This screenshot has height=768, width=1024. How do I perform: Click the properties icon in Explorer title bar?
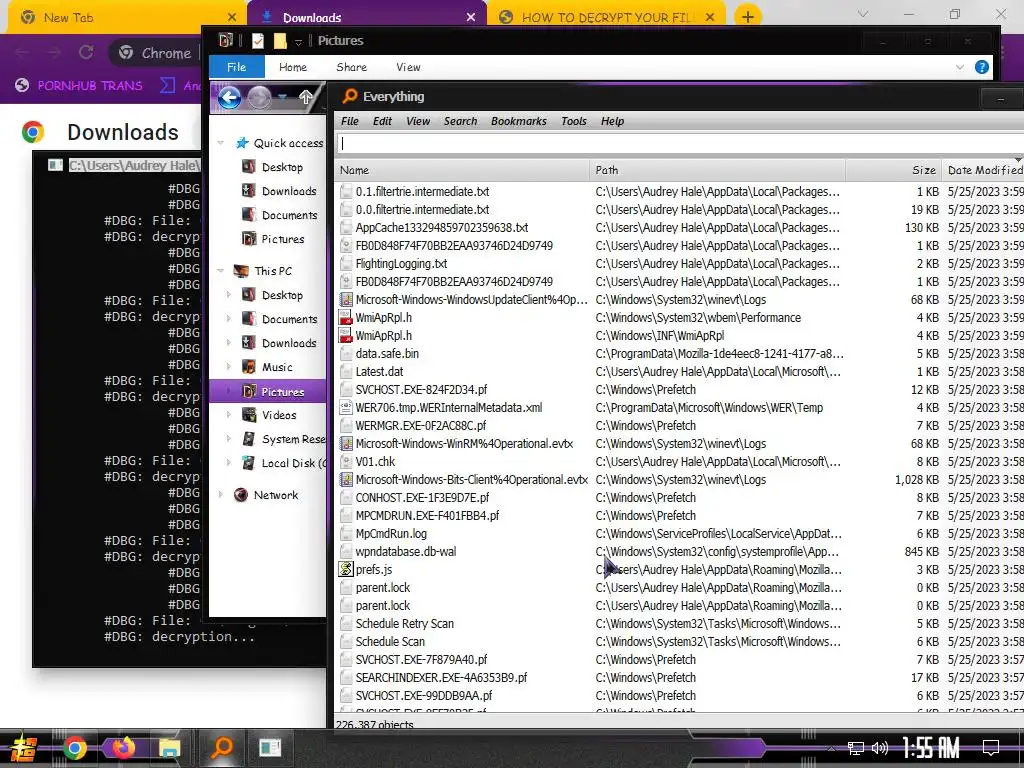point(258,41)
